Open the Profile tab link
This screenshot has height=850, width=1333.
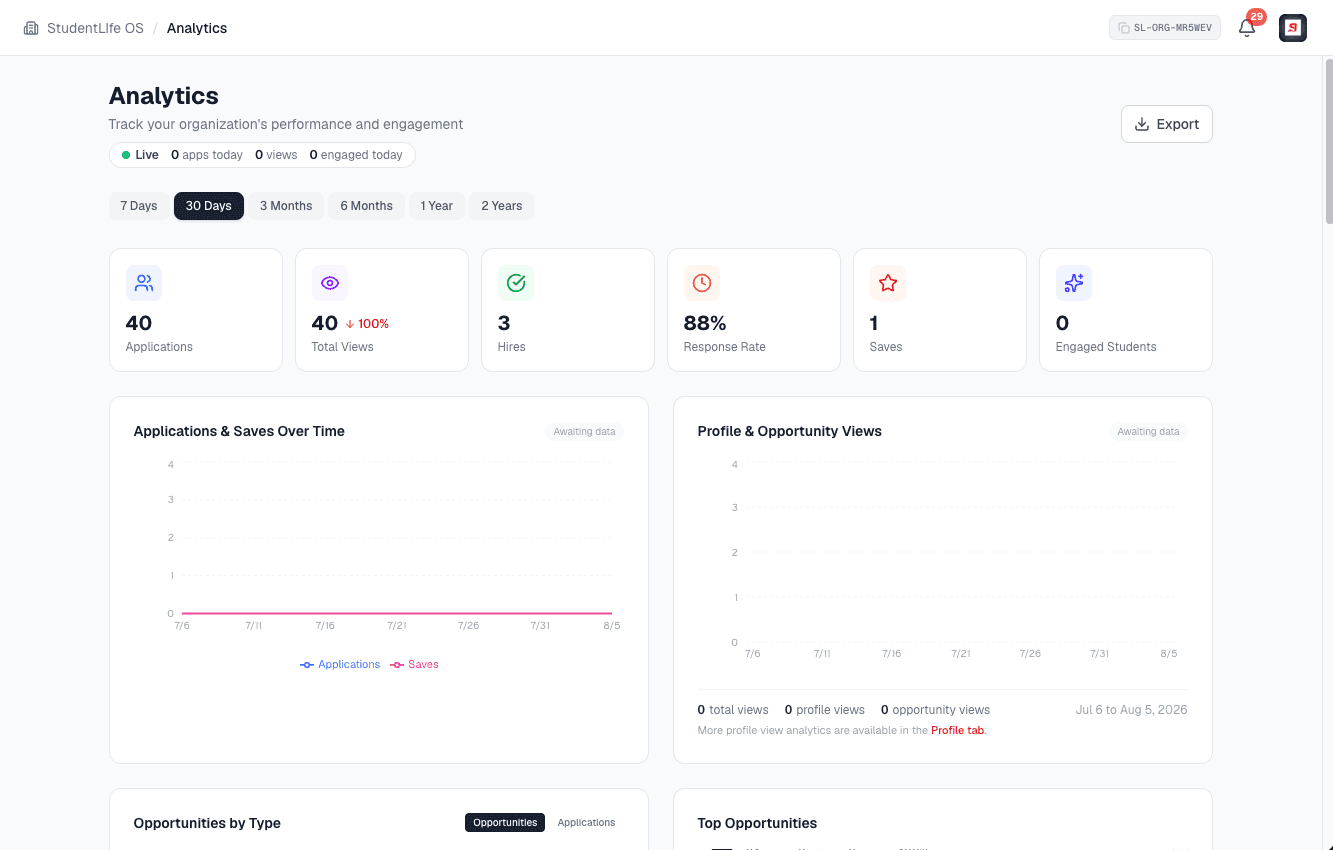(958, 730)
